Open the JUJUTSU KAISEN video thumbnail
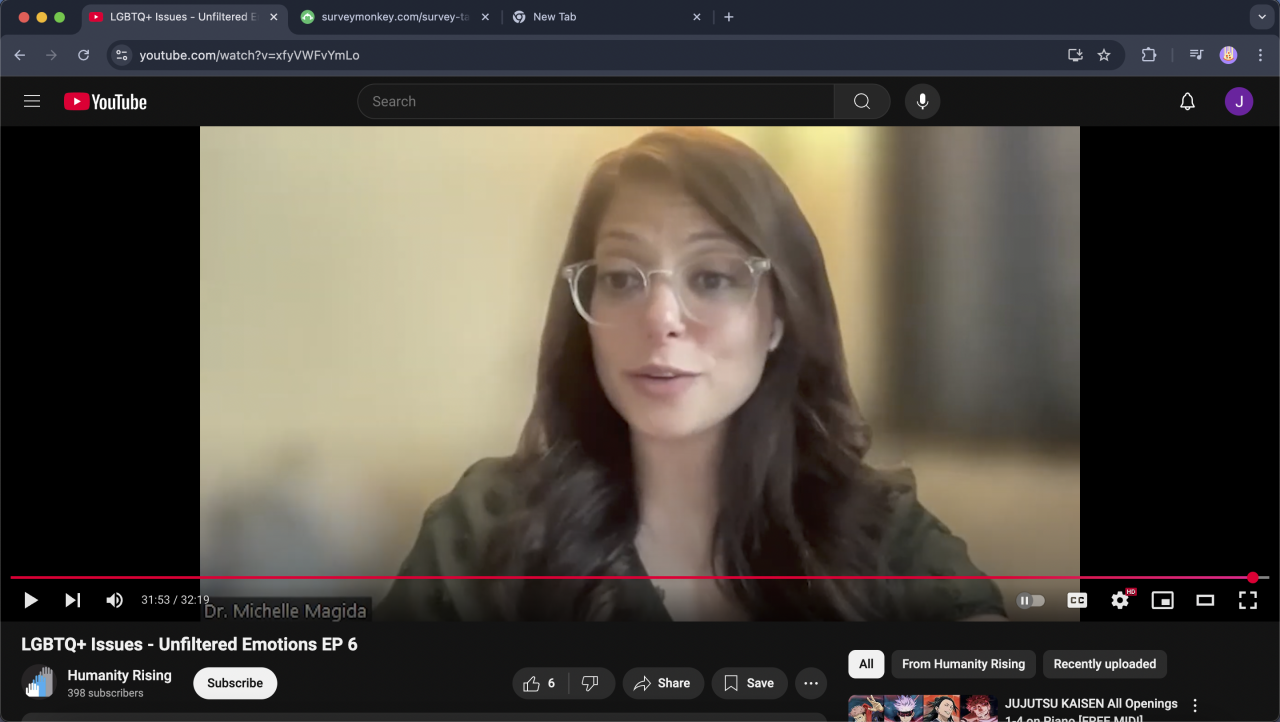Image resolution: width=1280 pixels, height=722 pixels. [x=922, y=708]
